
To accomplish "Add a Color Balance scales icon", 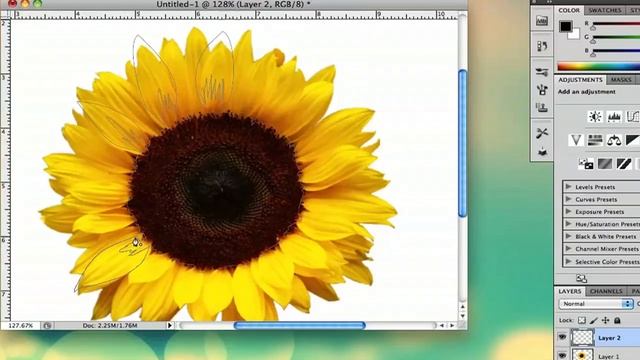I will click(x=614, y=140).
